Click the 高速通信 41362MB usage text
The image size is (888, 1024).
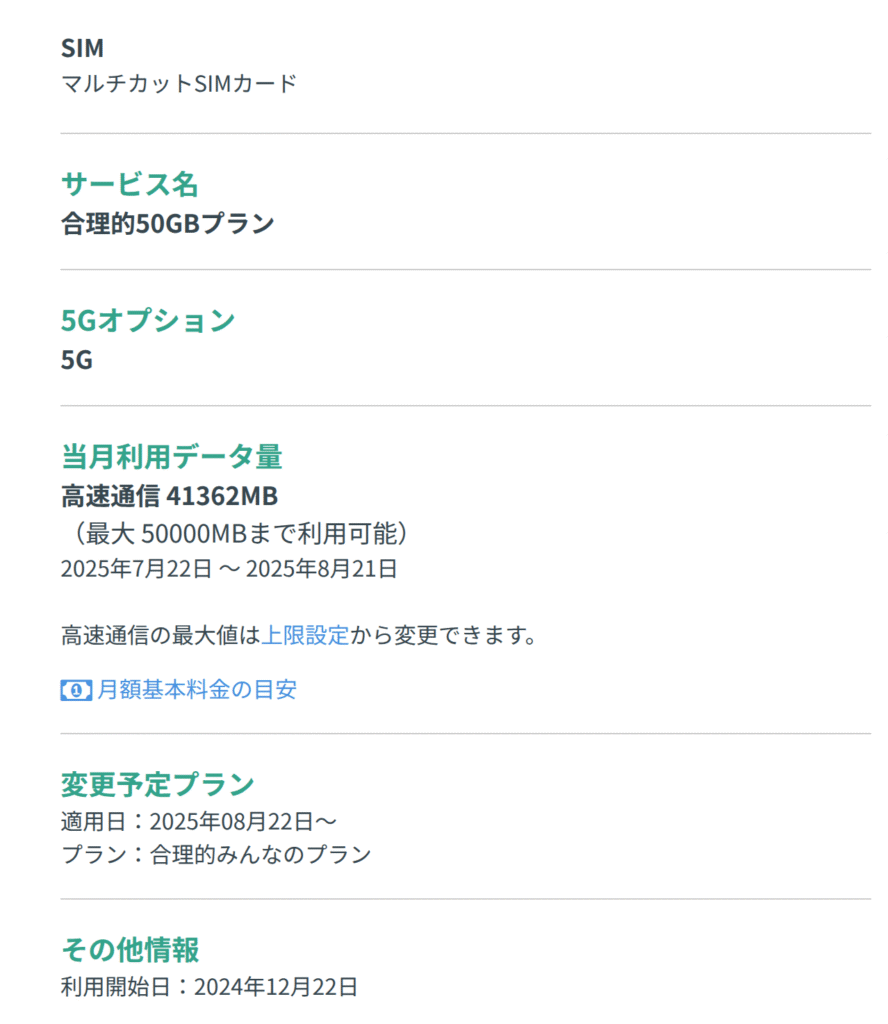(169, 495)
